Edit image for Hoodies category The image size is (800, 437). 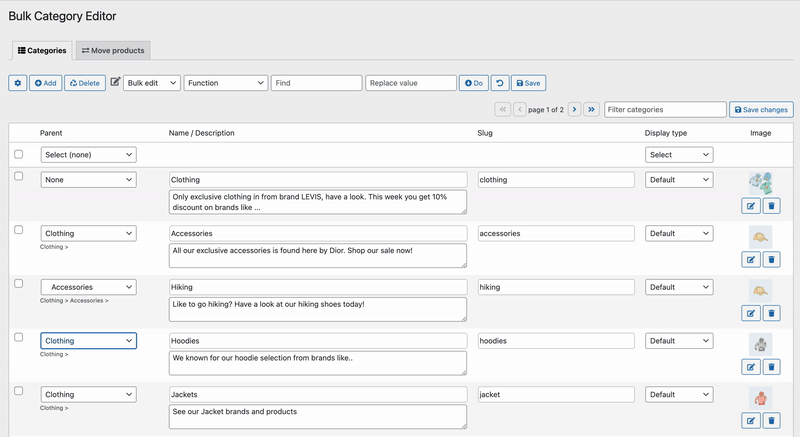pyautogui.click(x=751, y=367)
